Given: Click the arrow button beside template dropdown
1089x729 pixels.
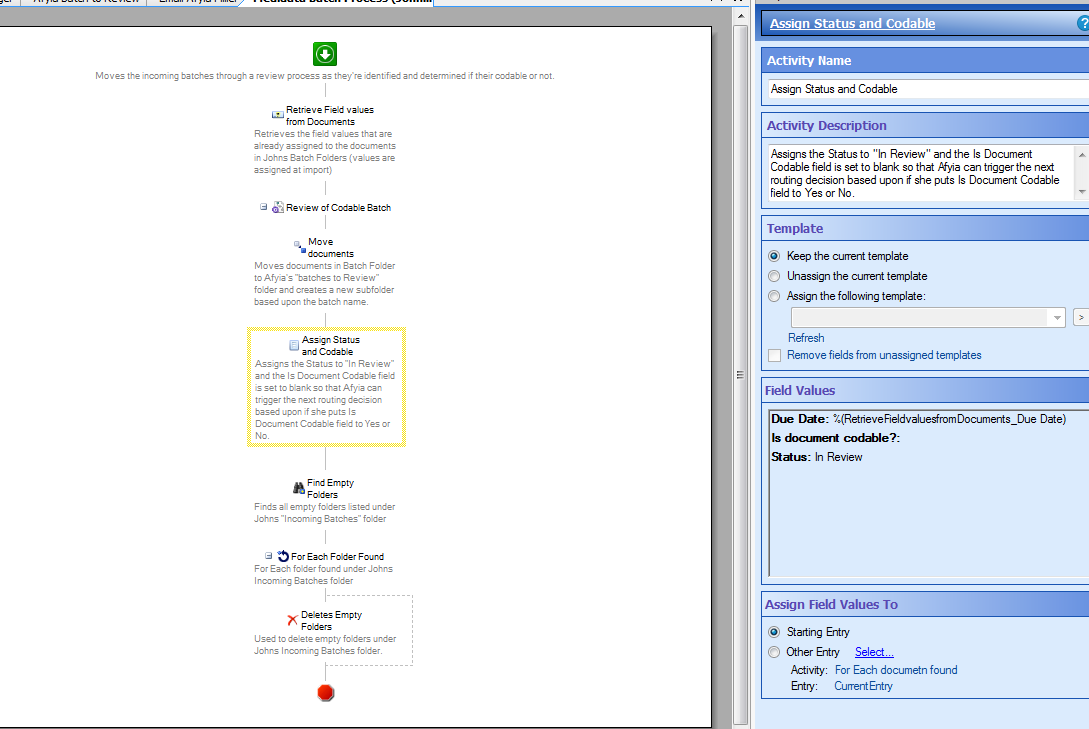Looking at the screenshot, I should tap(1081, 317).
